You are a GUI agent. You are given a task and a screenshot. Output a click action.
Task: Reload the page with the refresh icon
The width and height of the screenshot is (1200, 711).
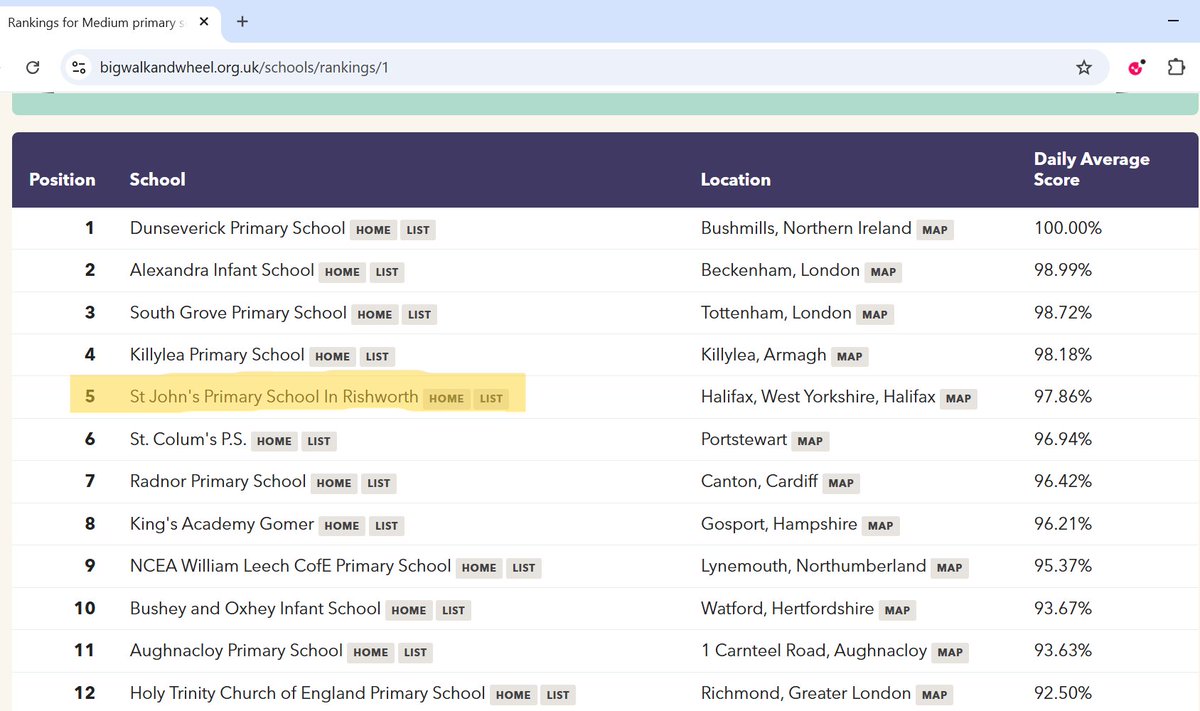point(33,68)
